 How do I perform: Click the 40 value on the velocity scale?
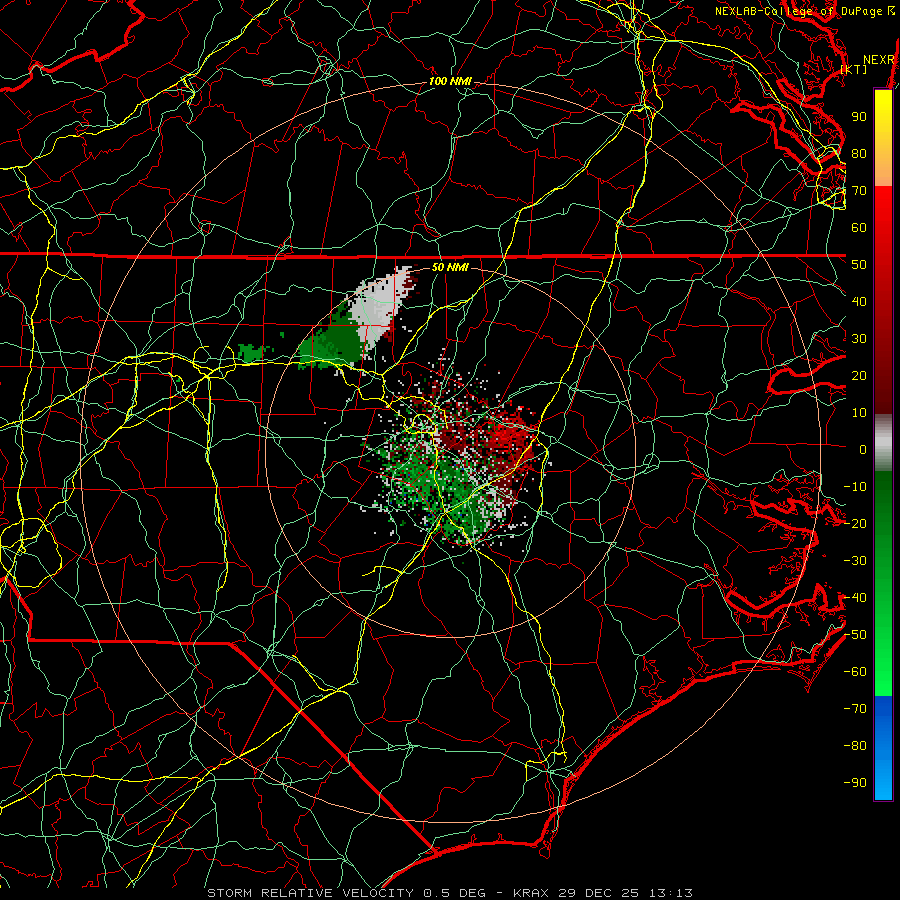859,302
